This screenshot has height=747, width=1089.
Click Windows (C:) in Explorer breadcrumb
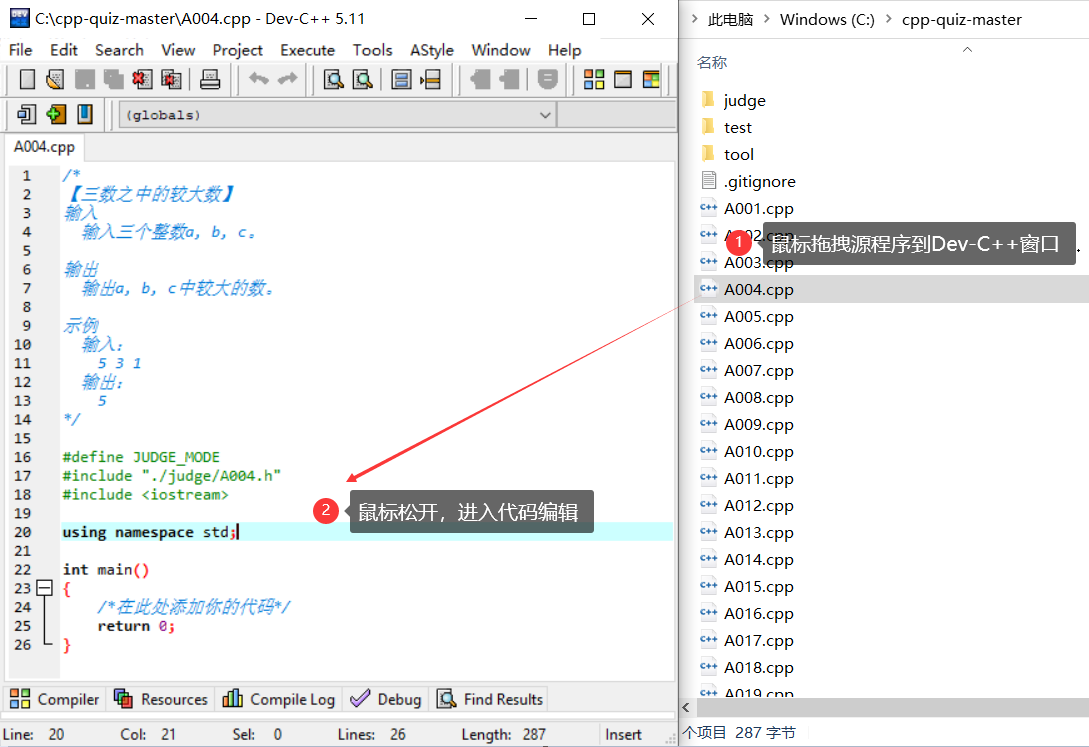pyautogui.click(x=827, y=19)
